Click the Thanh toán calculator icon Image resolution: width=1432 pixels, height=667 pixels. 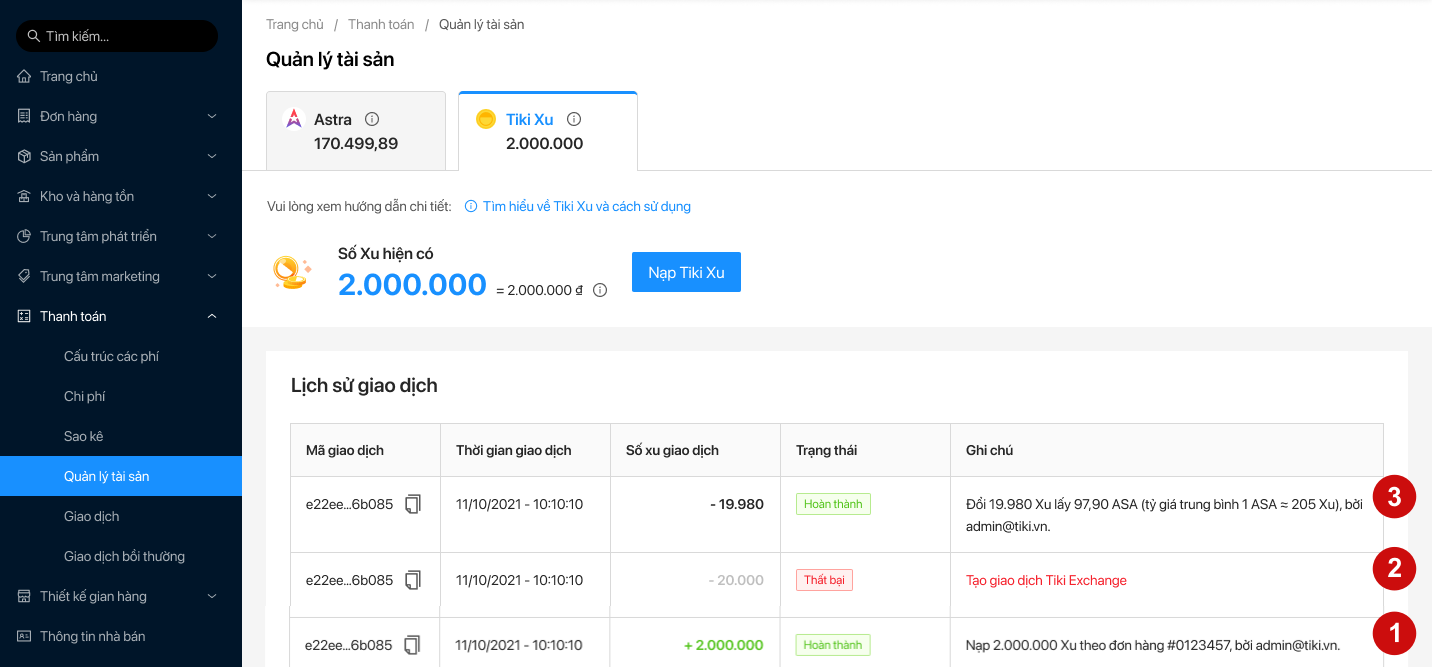pyautogui.click(x=24, y=316)
